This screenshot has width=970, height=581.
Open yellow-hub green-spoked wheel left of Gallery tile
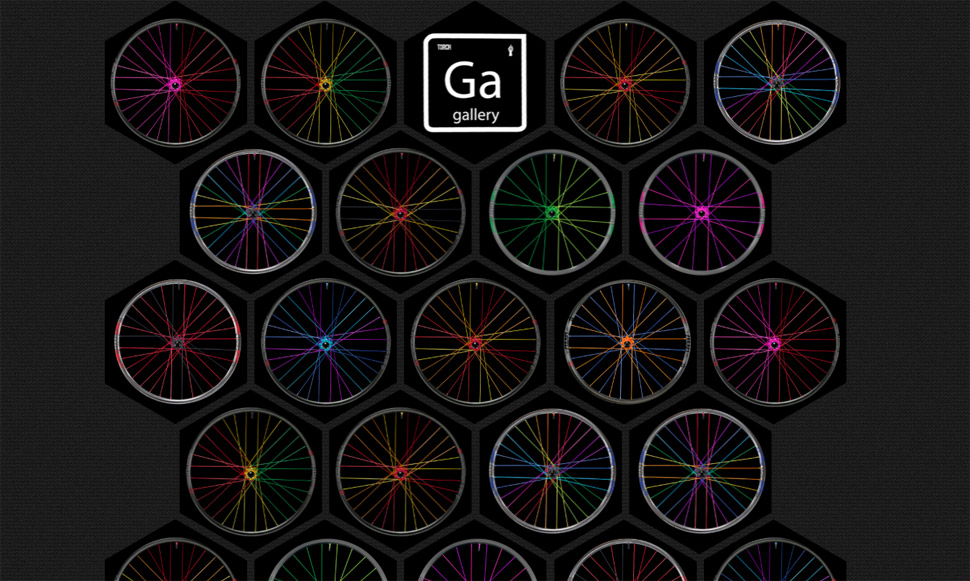(325, 84)
